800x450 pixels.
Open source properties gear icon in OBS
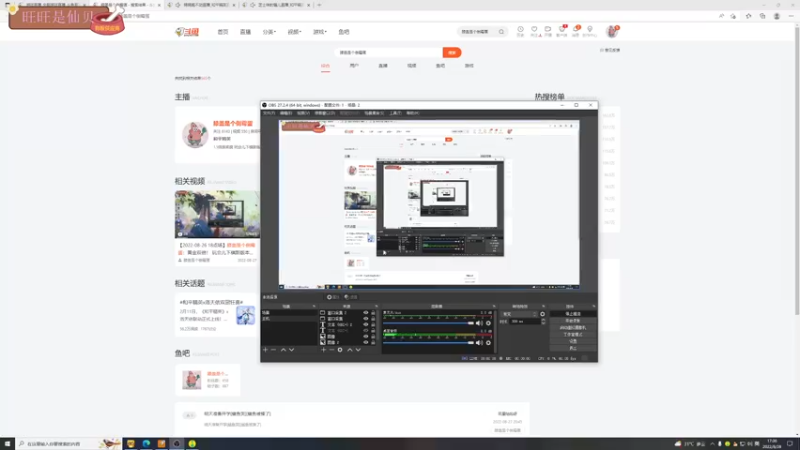340,350
